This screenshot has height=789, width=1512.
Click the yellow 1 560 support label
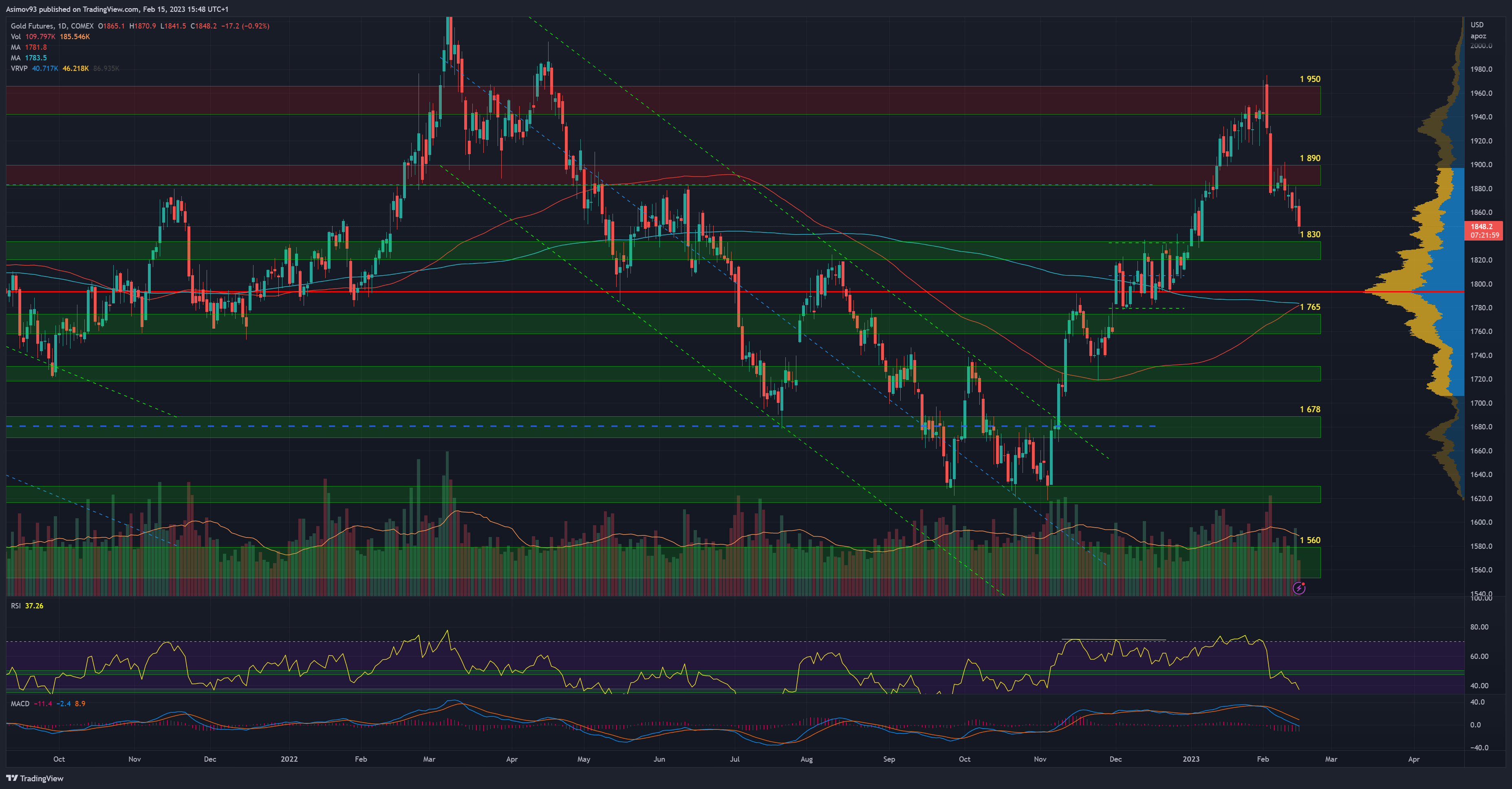(1309, 540)
